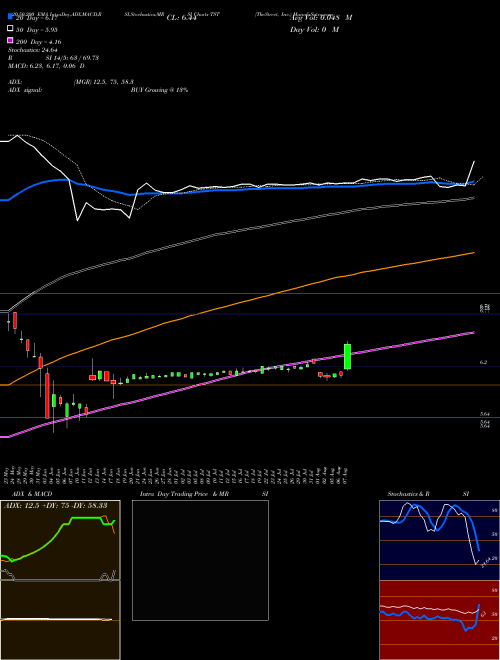Click the empty Intra Day price panel
500x660 pixels.
[200, 560]
